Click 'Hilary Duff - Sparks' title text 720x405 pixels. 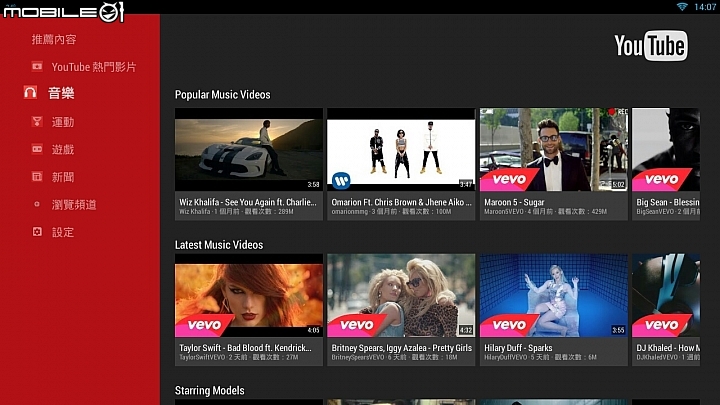518,348
